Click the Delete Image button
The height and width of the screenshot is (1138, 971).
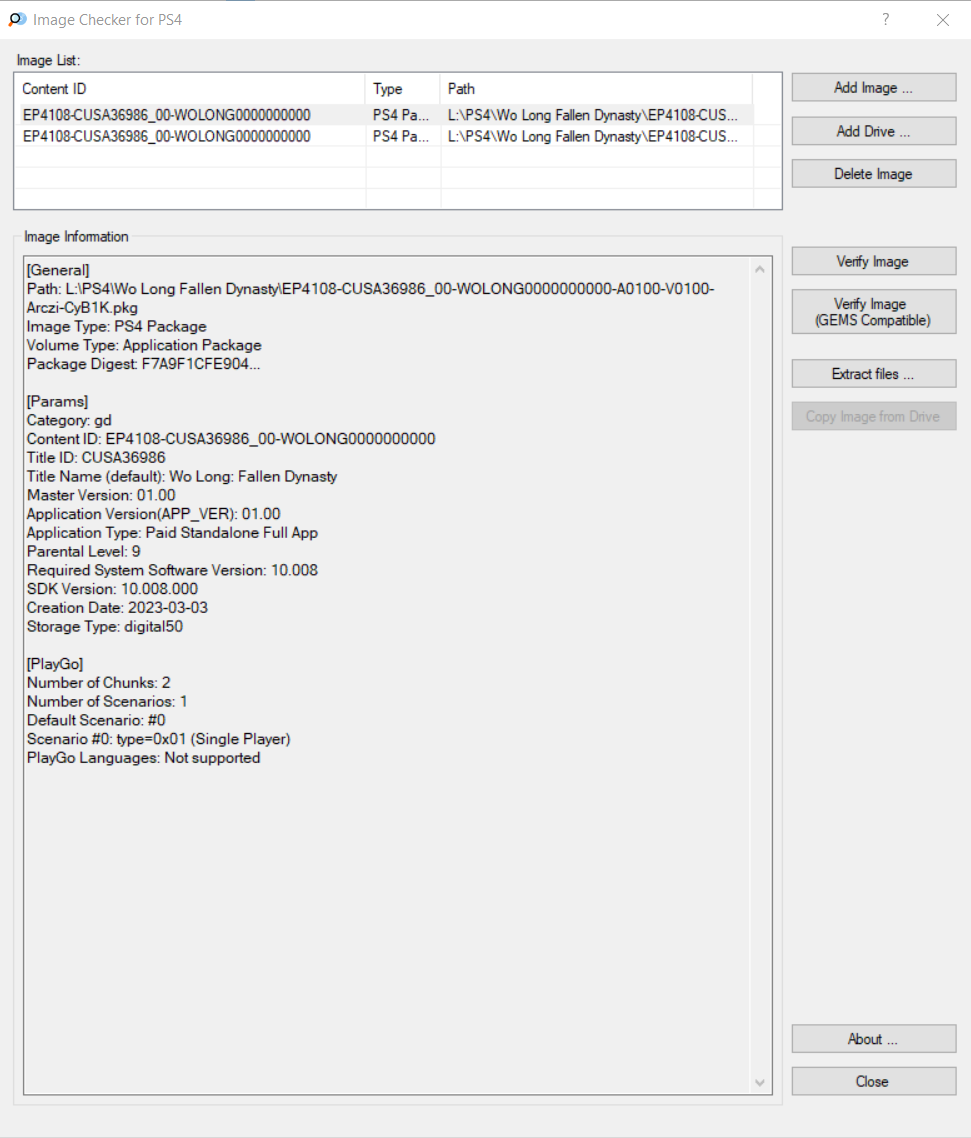point(873,174)
